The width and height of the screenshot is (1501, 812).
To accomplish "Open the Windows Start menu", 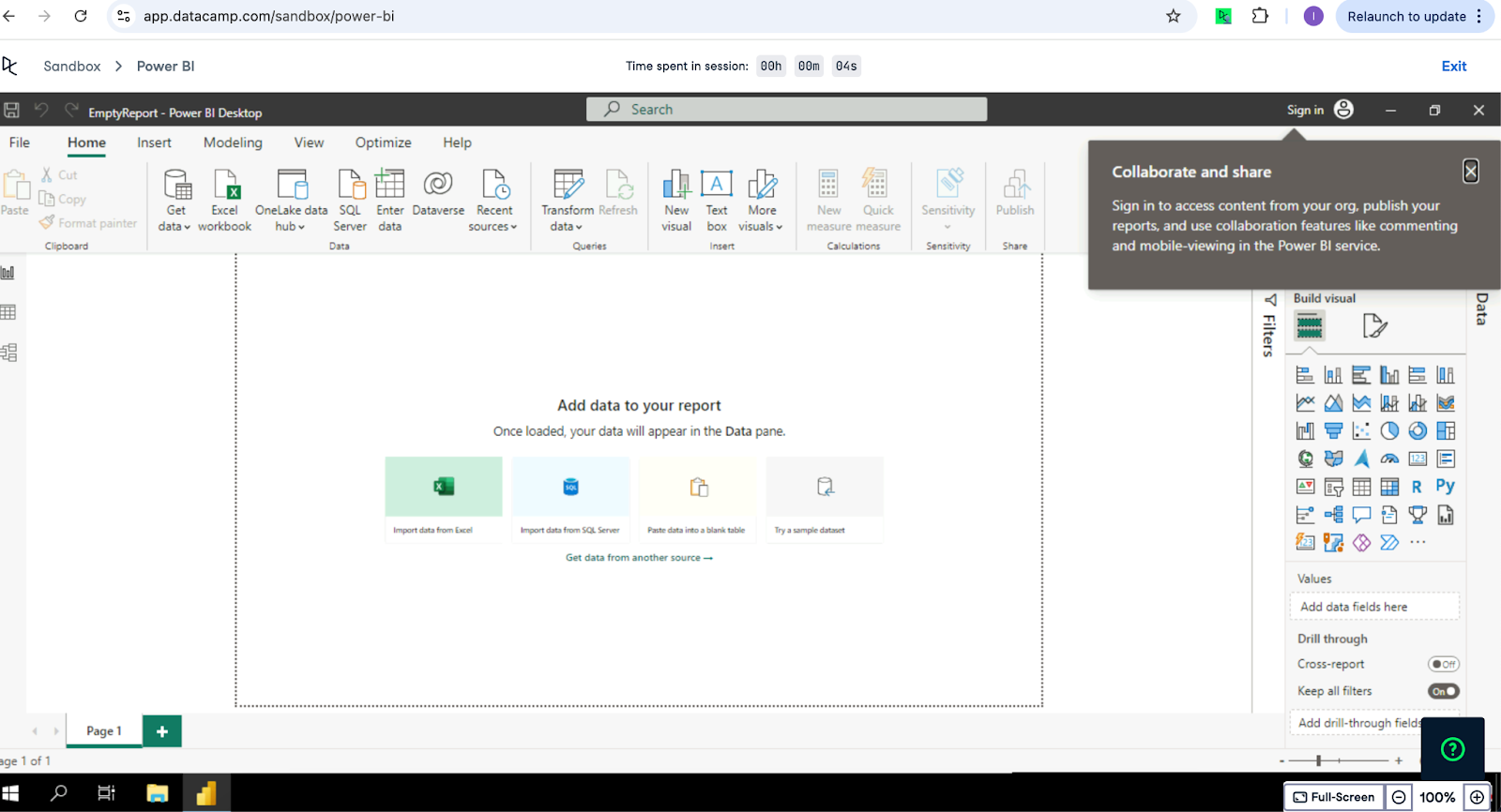I will click(x=11, y=794).
